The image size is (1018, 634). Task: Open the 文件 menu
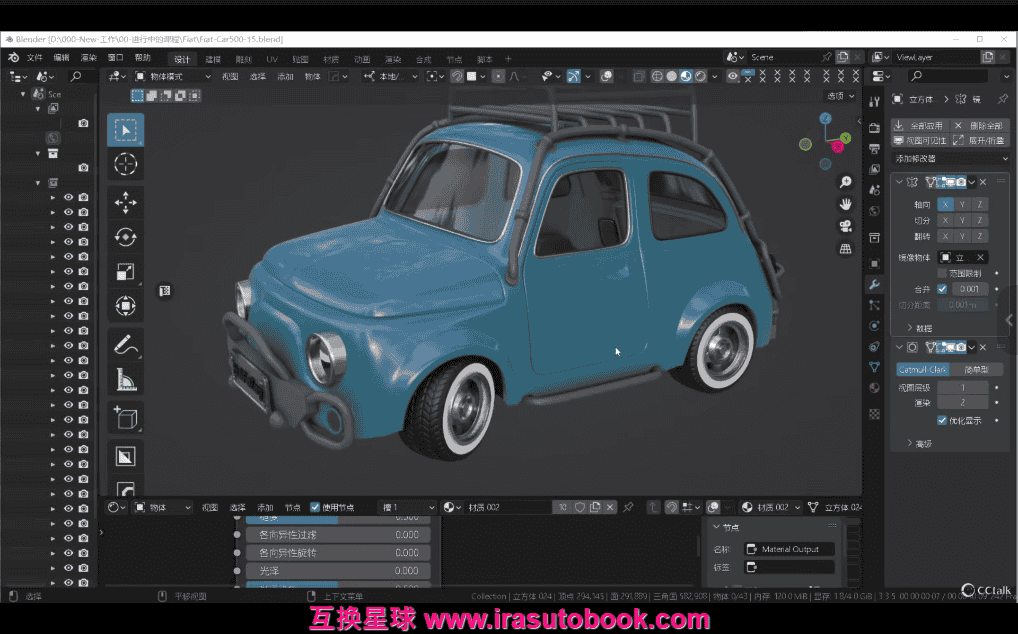point(35,58)
